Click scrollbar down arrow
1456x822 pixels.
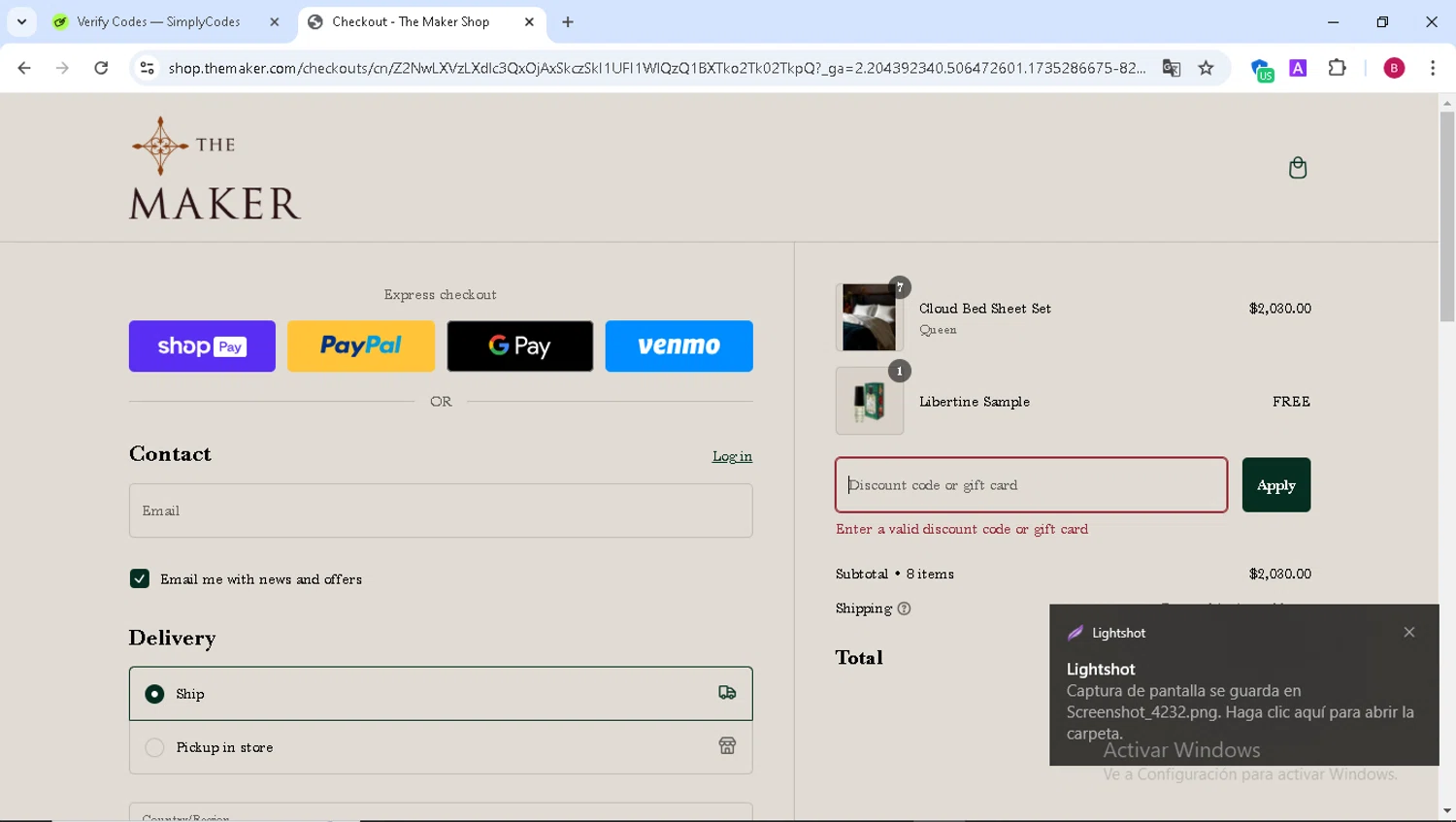pos(1446,811)
